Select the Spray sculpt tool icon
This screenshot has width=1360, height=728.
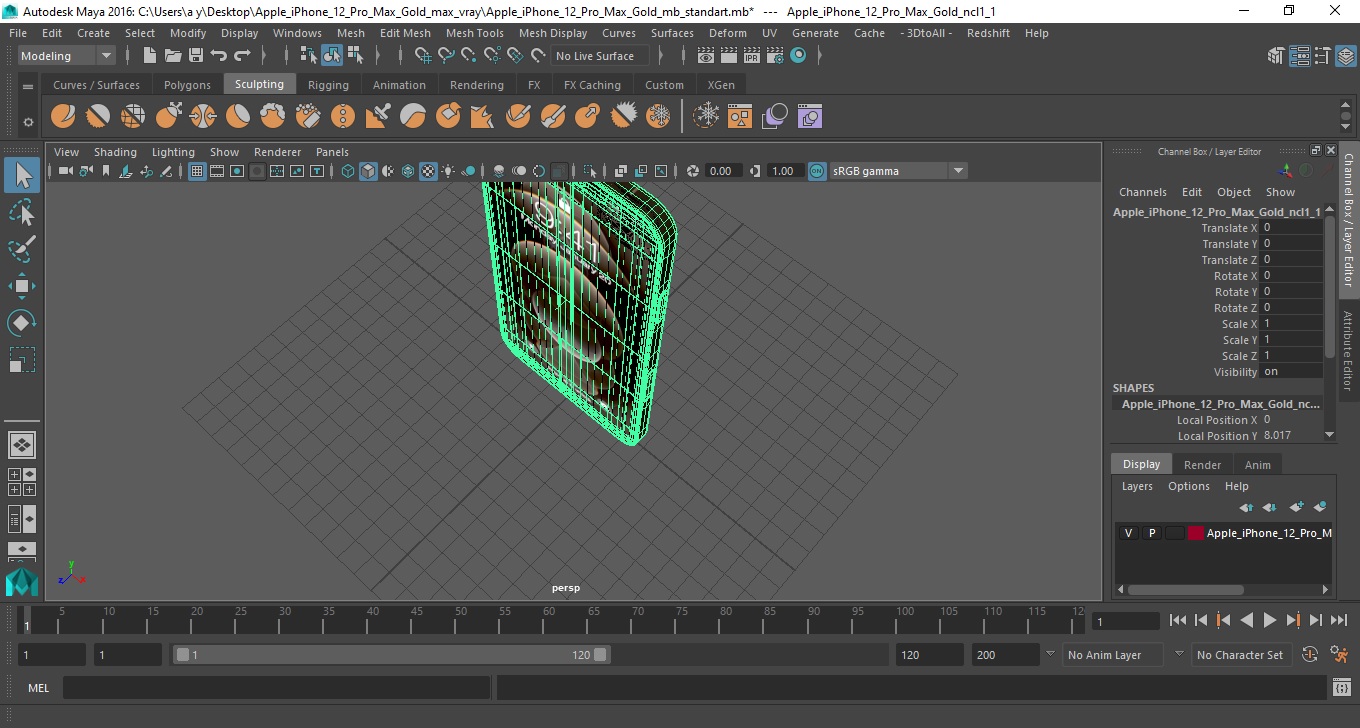point(308,117)
